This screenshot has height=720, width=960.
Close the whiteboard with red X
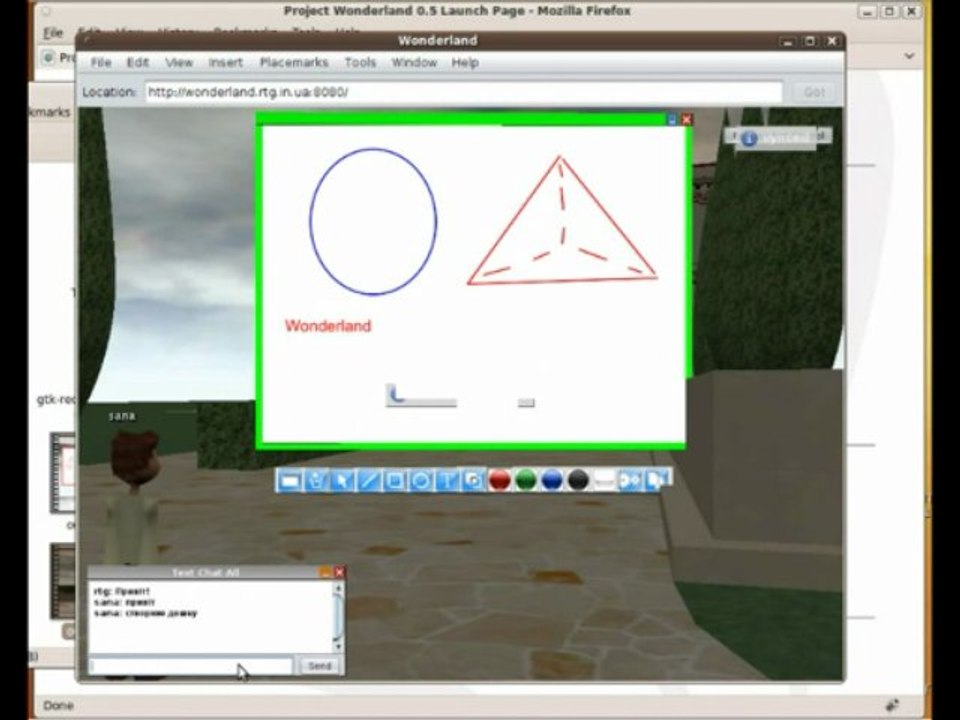pyautogui.click(x=687, y=120)
